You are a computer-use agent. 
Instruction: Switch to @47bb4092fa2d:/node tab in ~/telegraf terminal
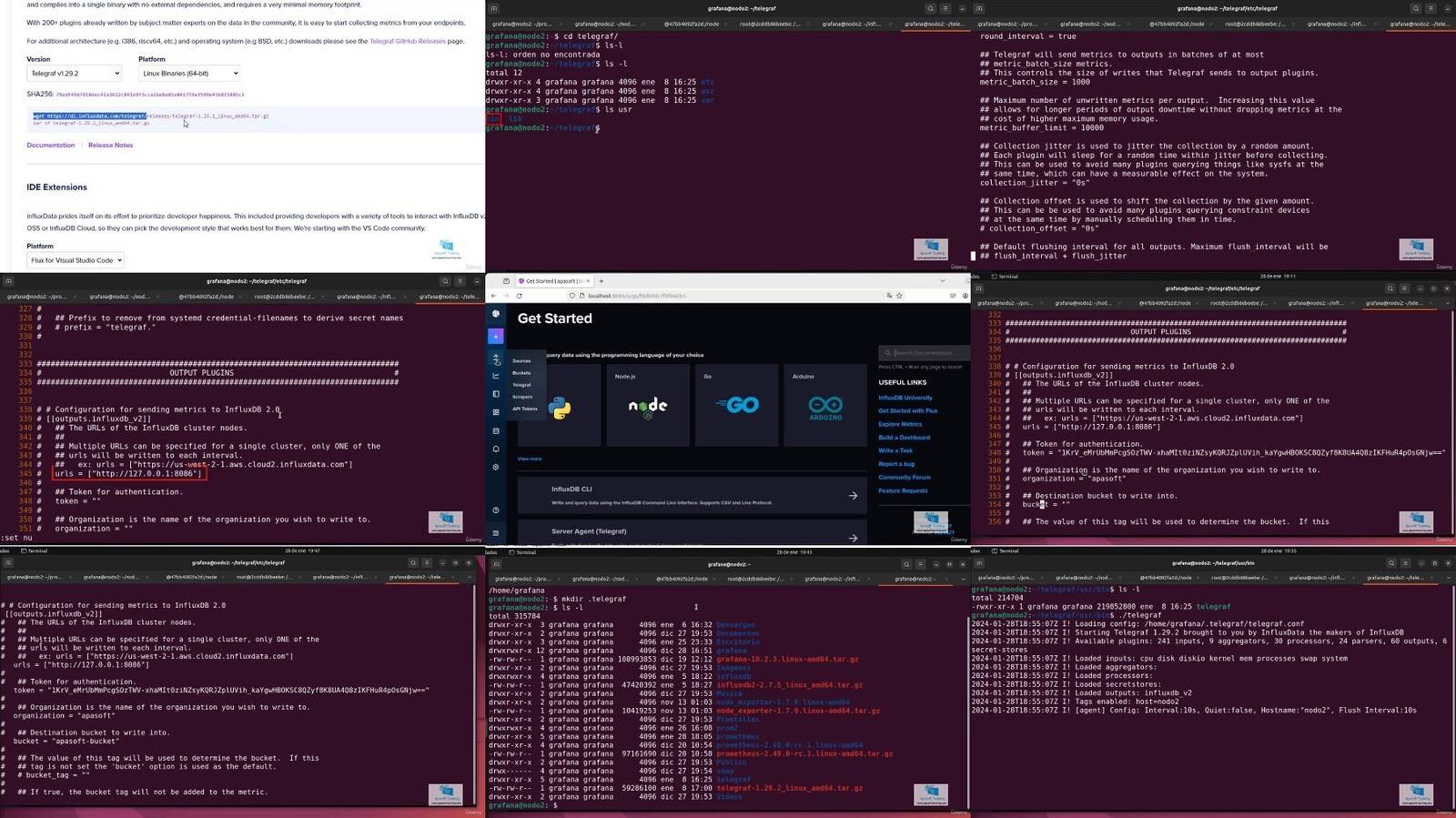coord(692,24)
